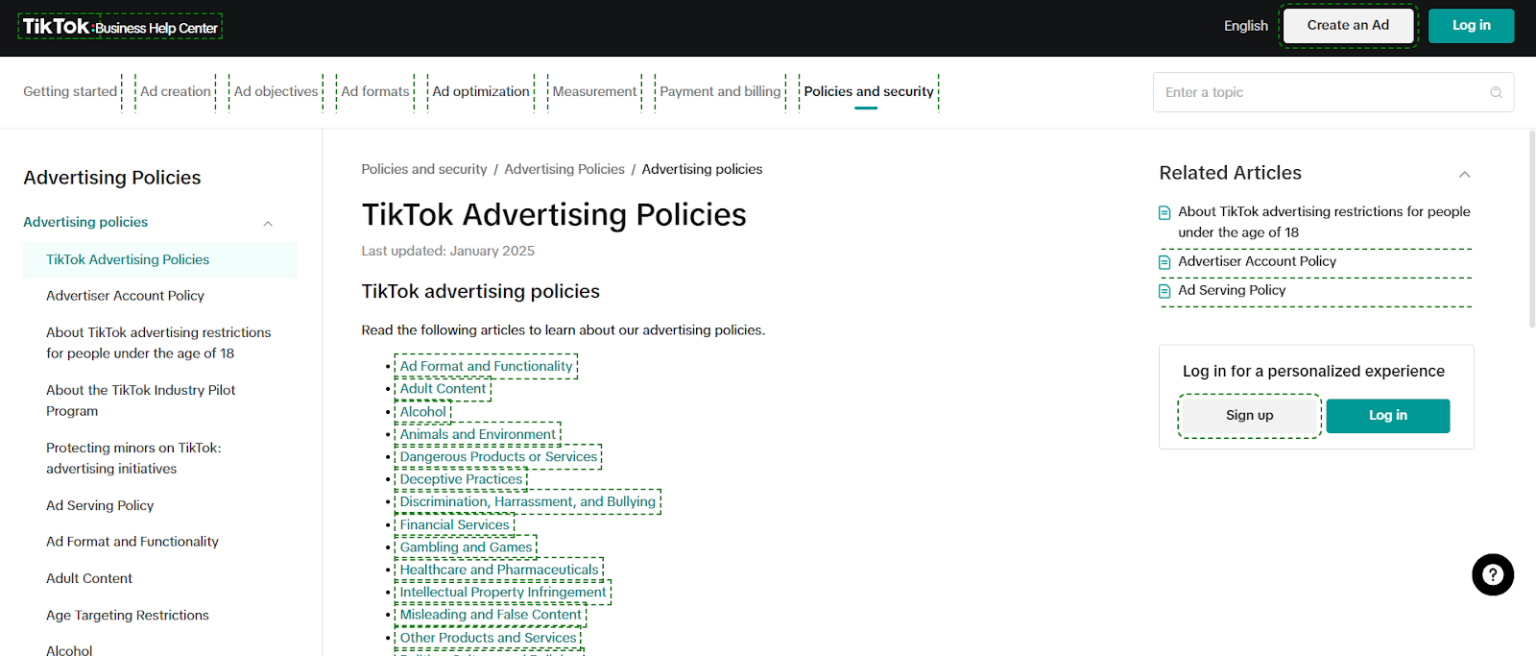Select the under-18 advertising restrictions sidebar item
The image size is (1536, 656).
pos(159,343)
